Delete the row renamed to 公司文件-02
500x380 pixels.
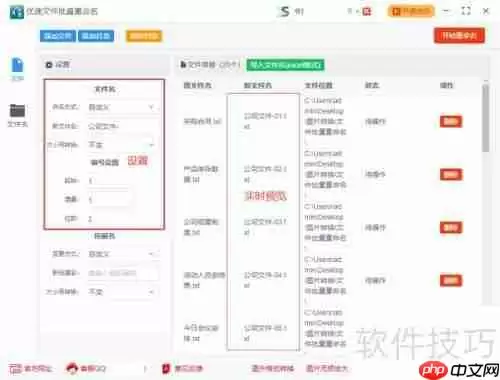pyautogui.click(x=451, y=174)
